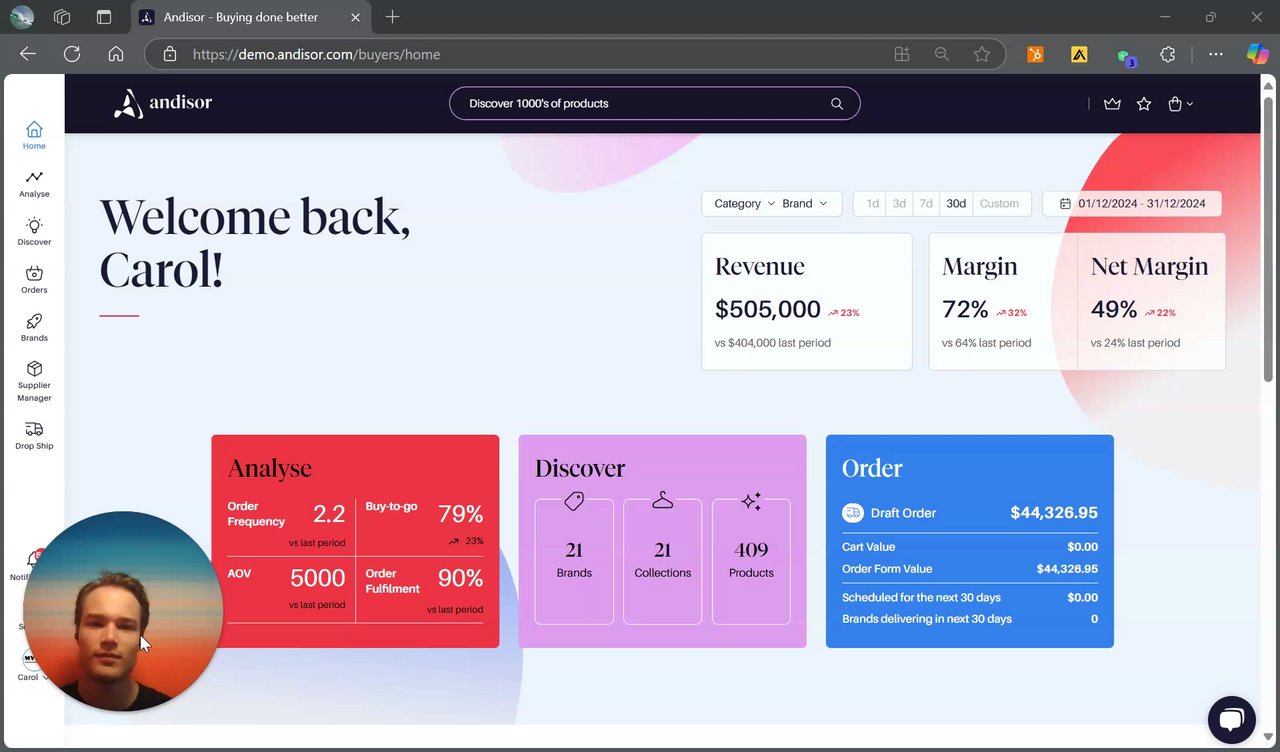Open the Order card heading
Screen dimensions: 1280x752
(872, 468)
